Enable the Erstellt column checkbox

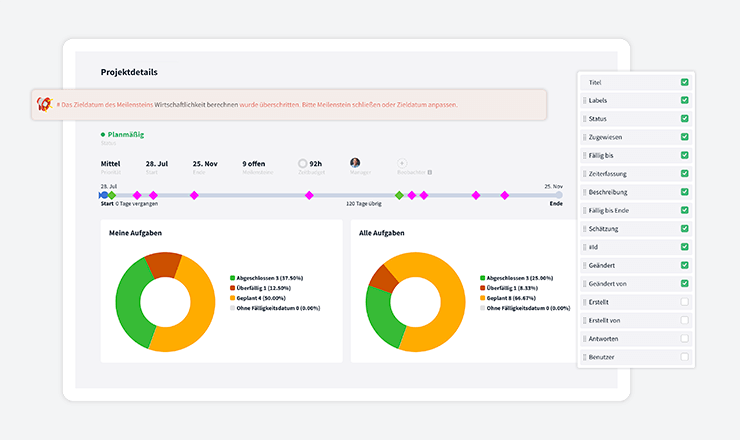[x=684, y=302]
